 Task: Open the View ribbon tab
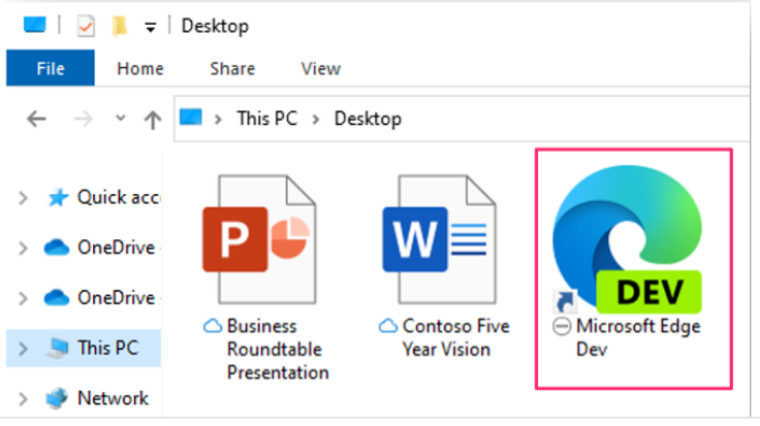click(x=321, y=69)
